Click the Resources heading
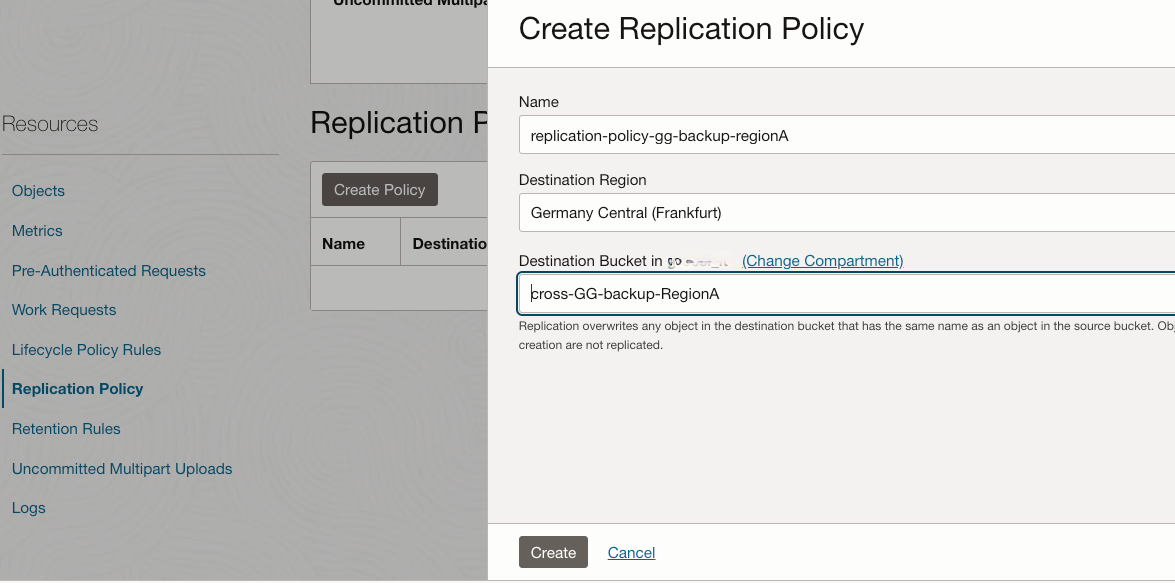Screen dimensions: 1175x583 [49, 124]
